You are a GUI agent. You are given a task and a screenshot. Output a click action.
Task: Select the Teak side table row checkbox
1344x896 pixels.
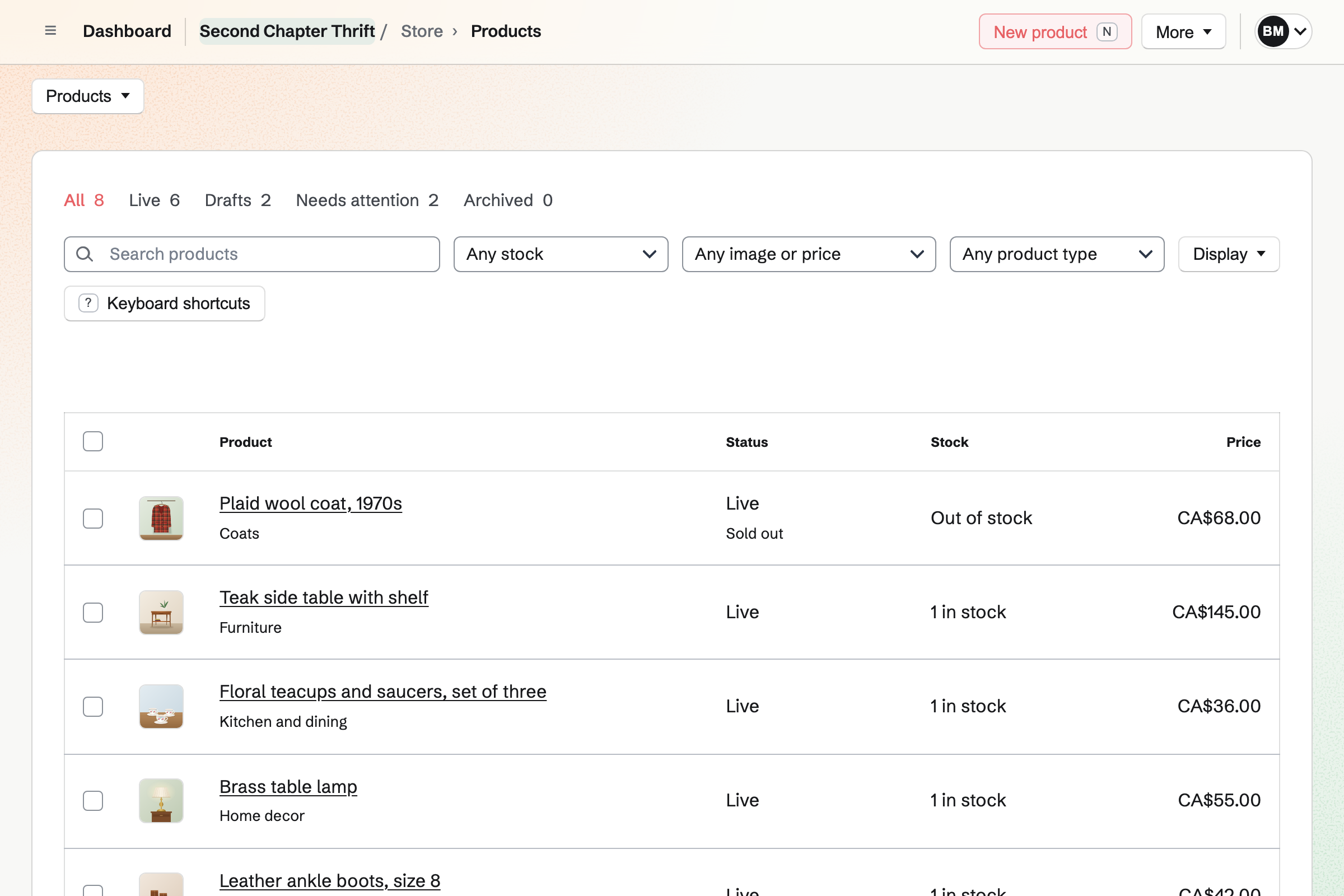pyautogui.click(x=92, y=613)
